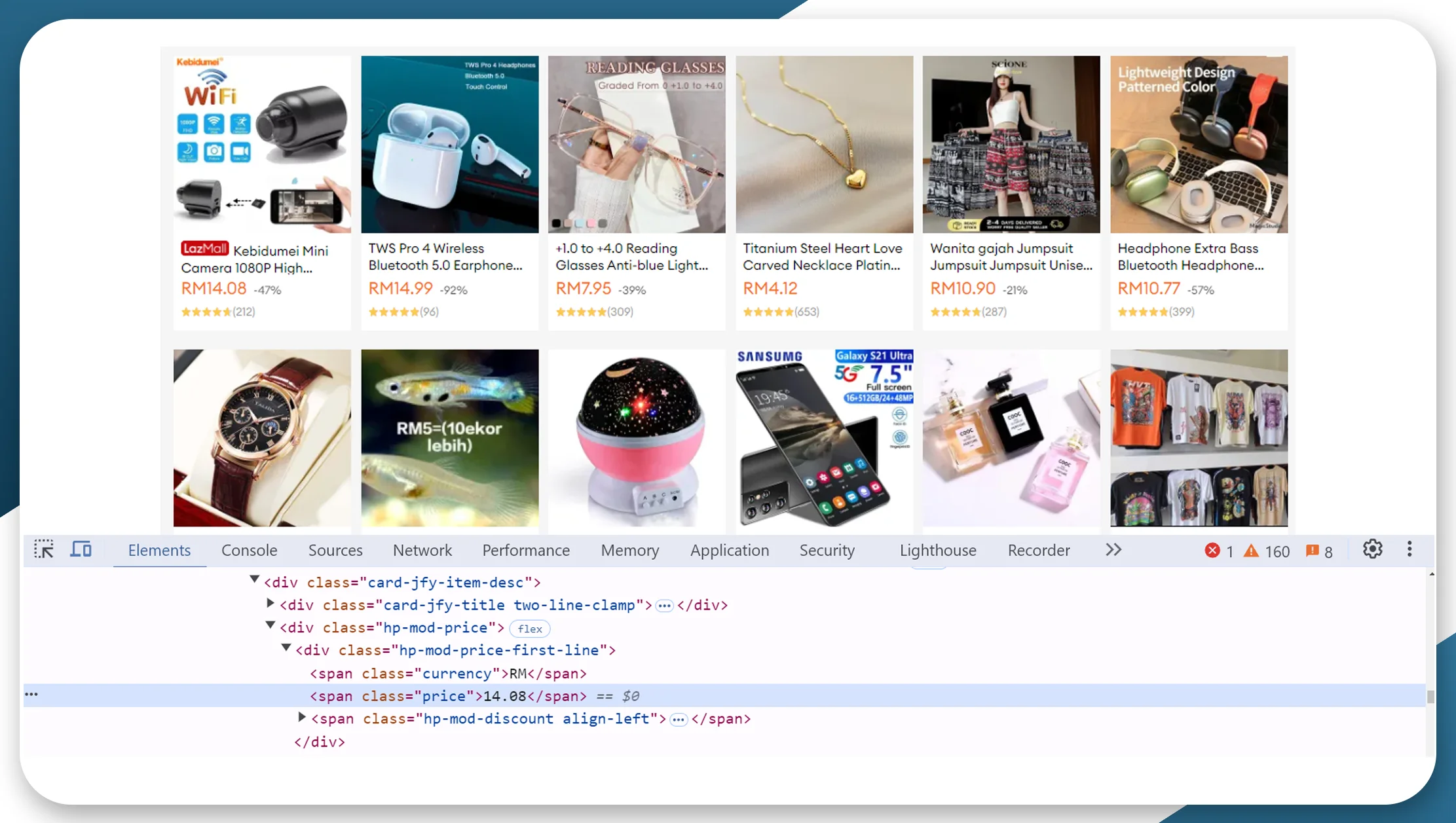Open the Application panel tab
1456x823 pixels.
click(729, 550)
